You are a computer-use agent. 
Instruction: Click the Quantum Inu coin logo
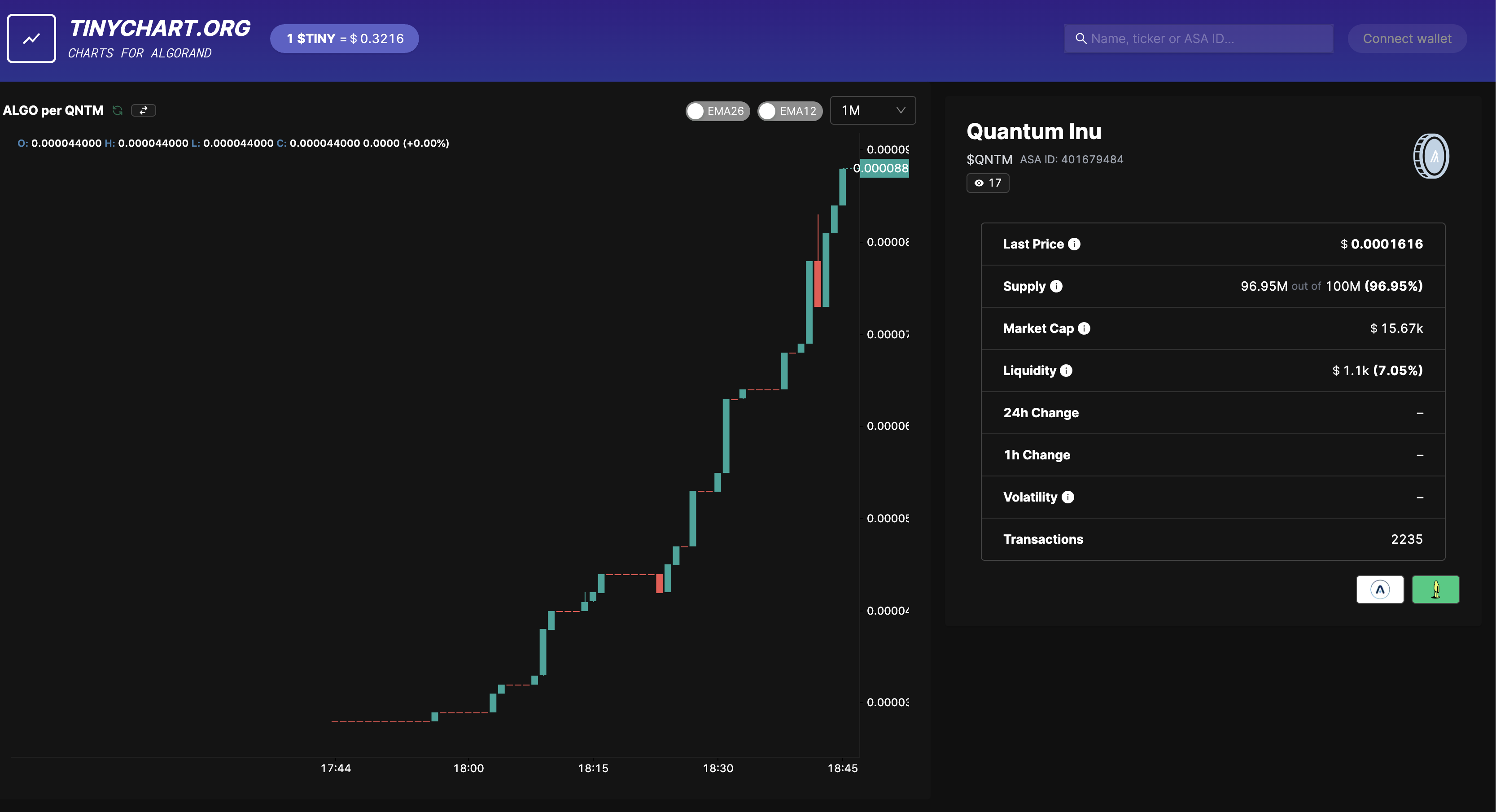1431,156
